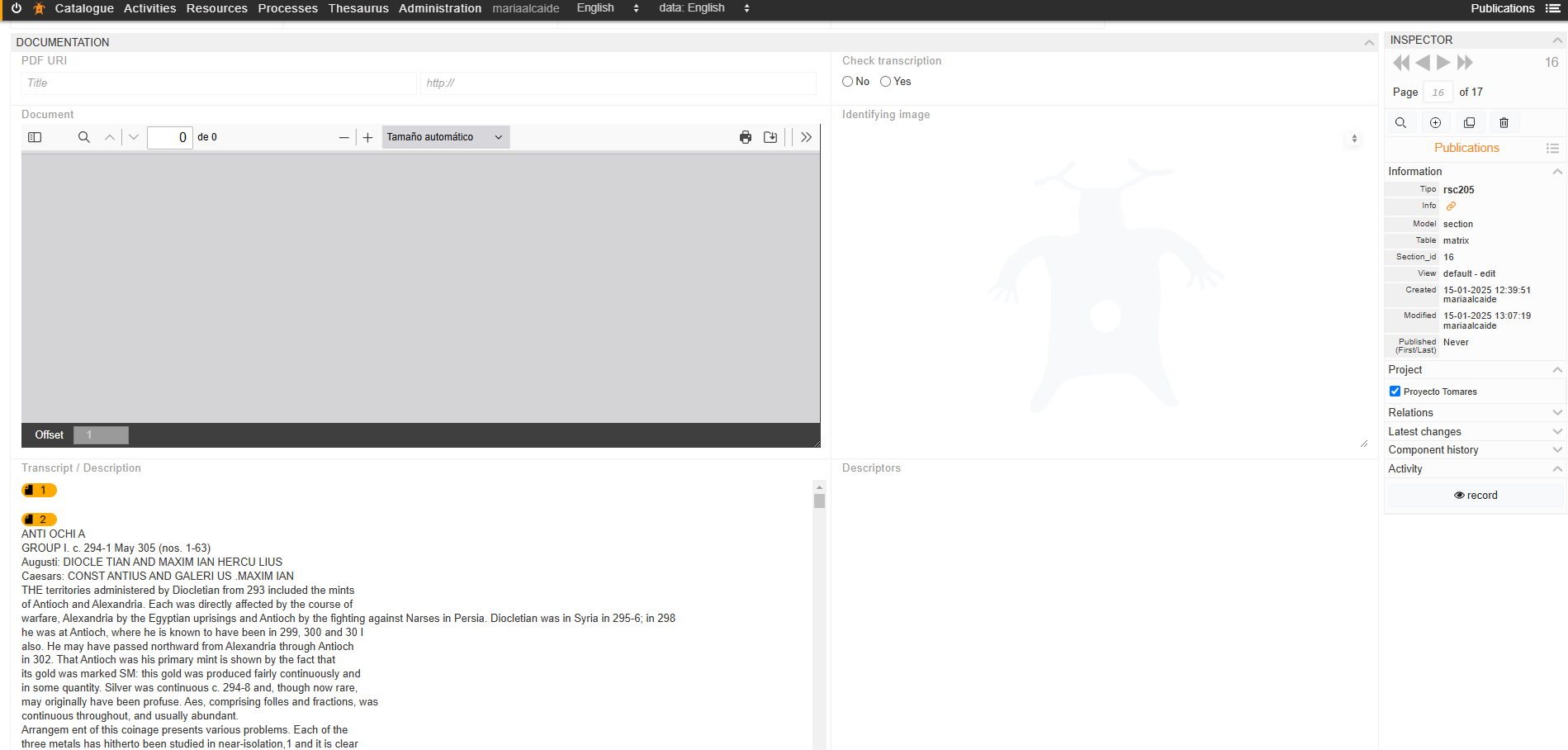
Task: Click the orange Info link icon
Action: click(1451, 206)
